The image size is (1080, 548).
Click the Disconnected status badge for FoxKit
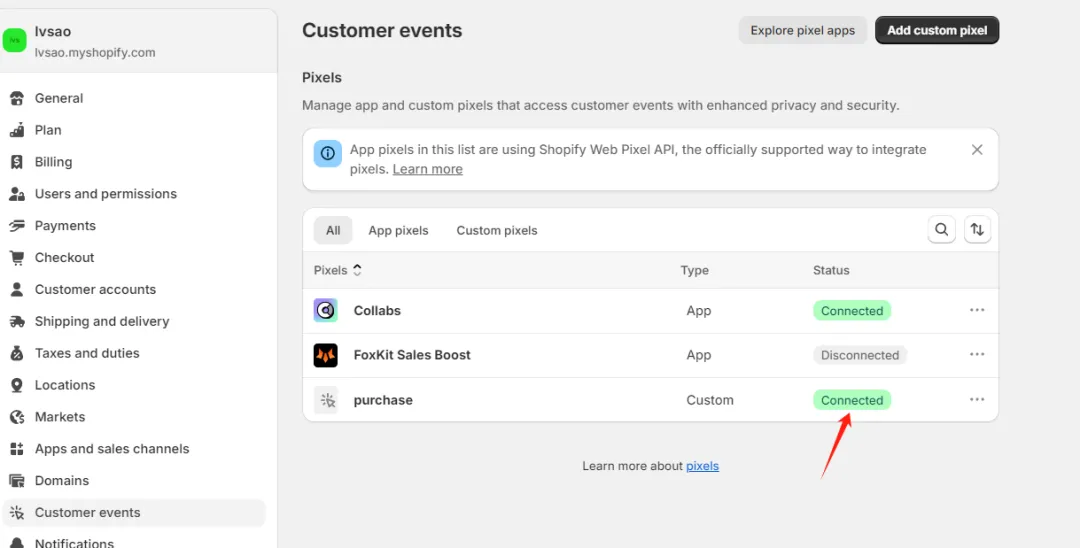[x=860, y=355]
